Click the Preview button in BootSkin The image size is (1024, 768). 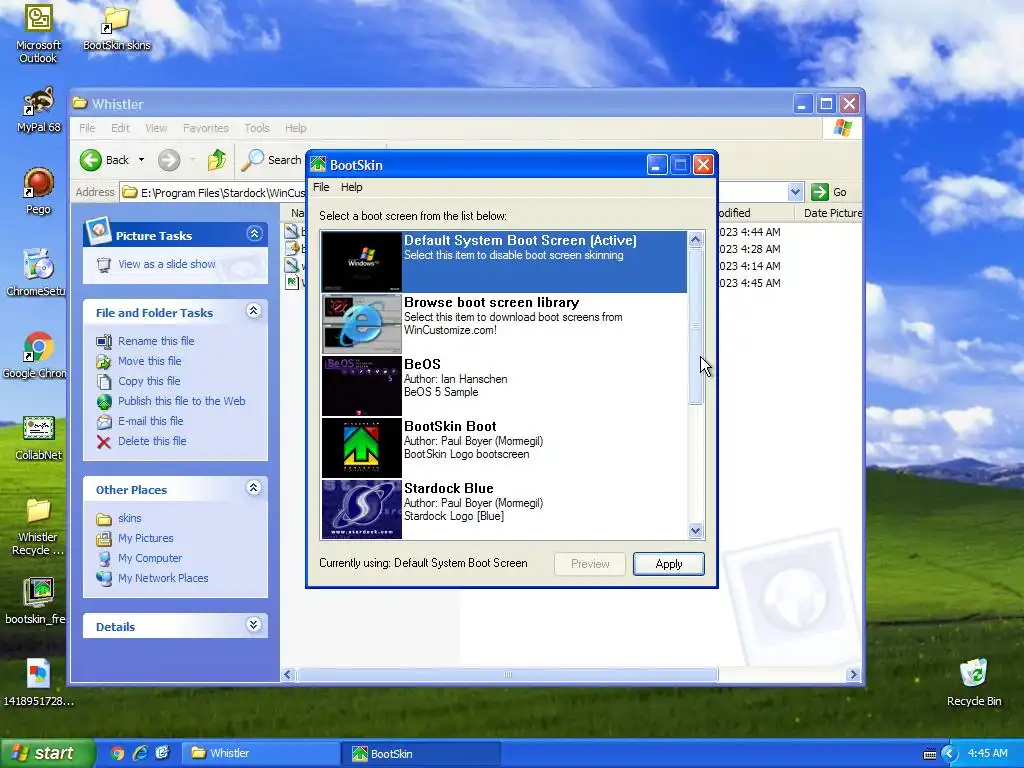[x=590, y=564]
